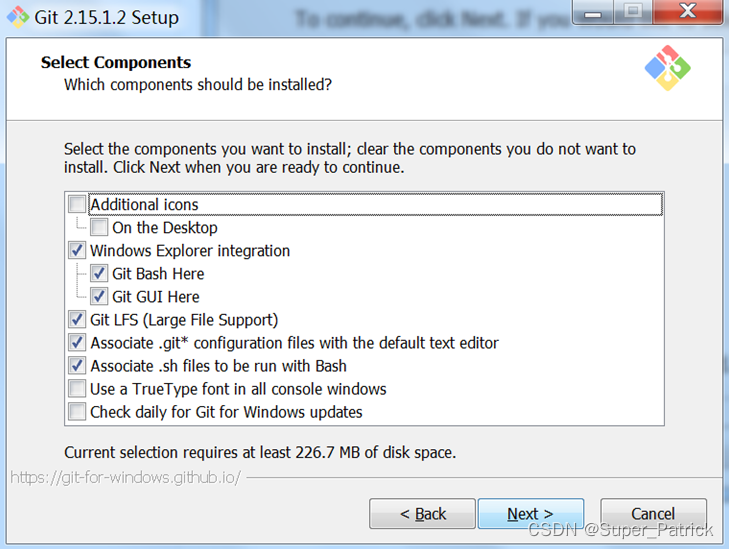Select the Additional icons tree label
The height and width of the screenshot is (549, 729).
pyautogui.click(x=144, y=205)
